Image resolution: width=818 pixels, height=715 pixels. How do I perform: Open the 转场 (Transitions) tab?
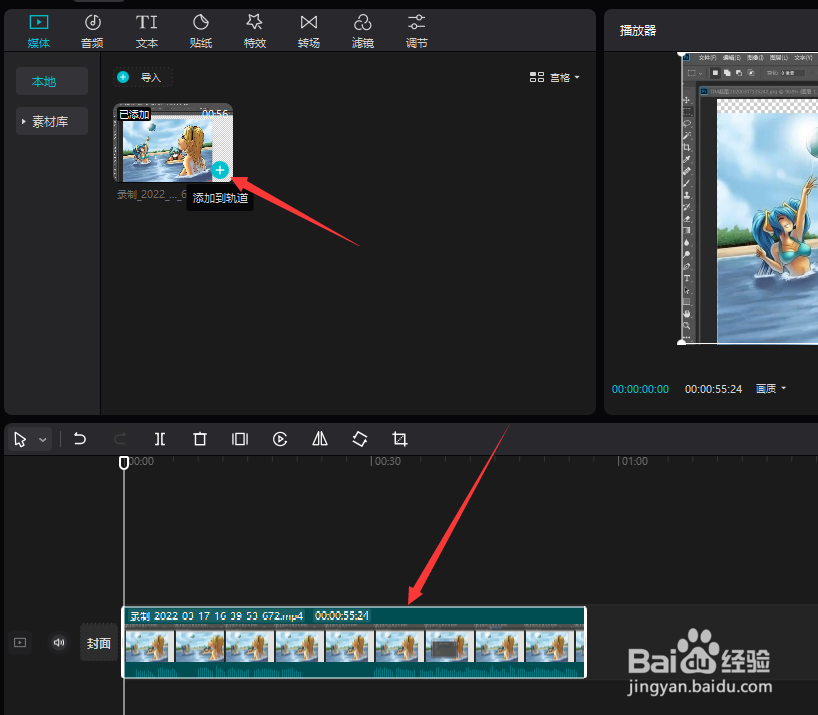coord(309,32)
